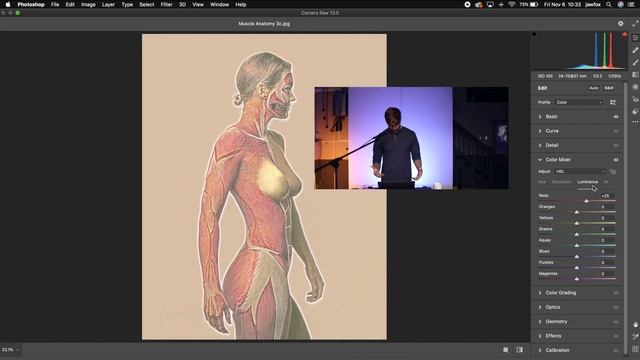
Task: Toggle the grid overlay icon
Action: click(635, 349)
